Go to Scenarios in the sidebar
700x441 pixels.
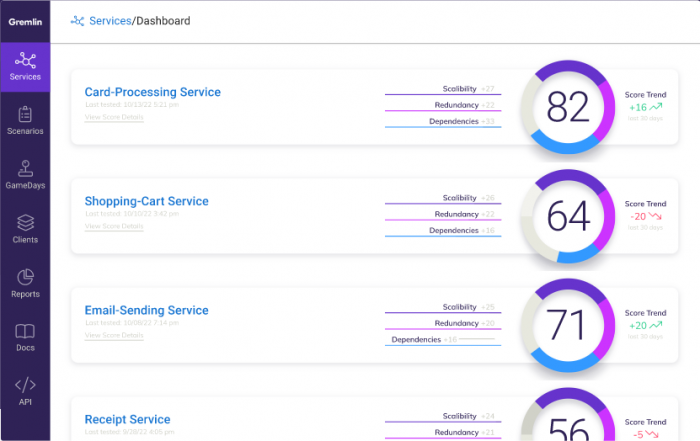pyautogui.click(x=25, y=114)
